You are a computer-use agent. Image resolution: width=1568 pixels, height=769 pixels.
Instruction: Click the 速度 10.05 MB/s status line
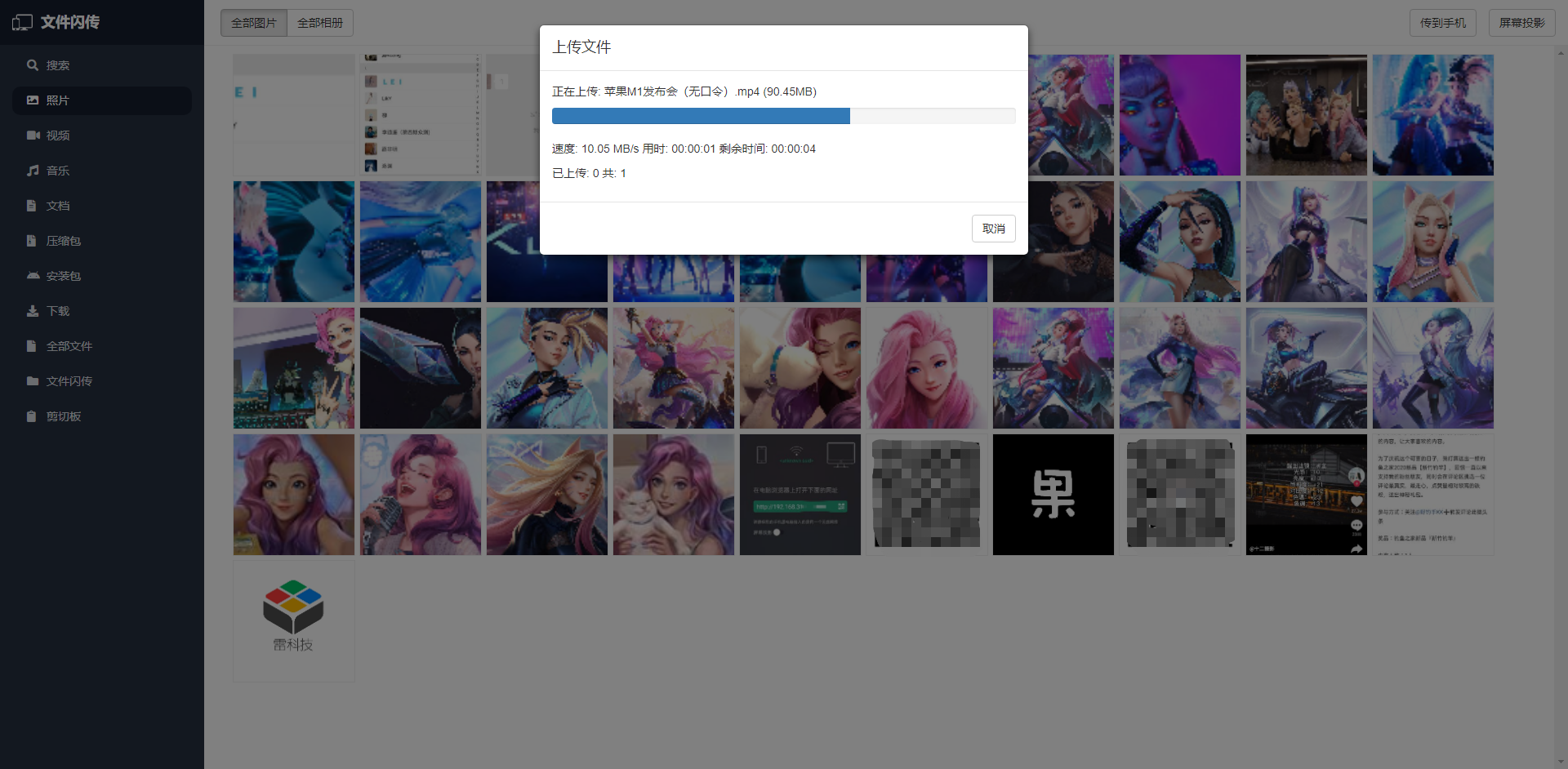tap(684, 149)
